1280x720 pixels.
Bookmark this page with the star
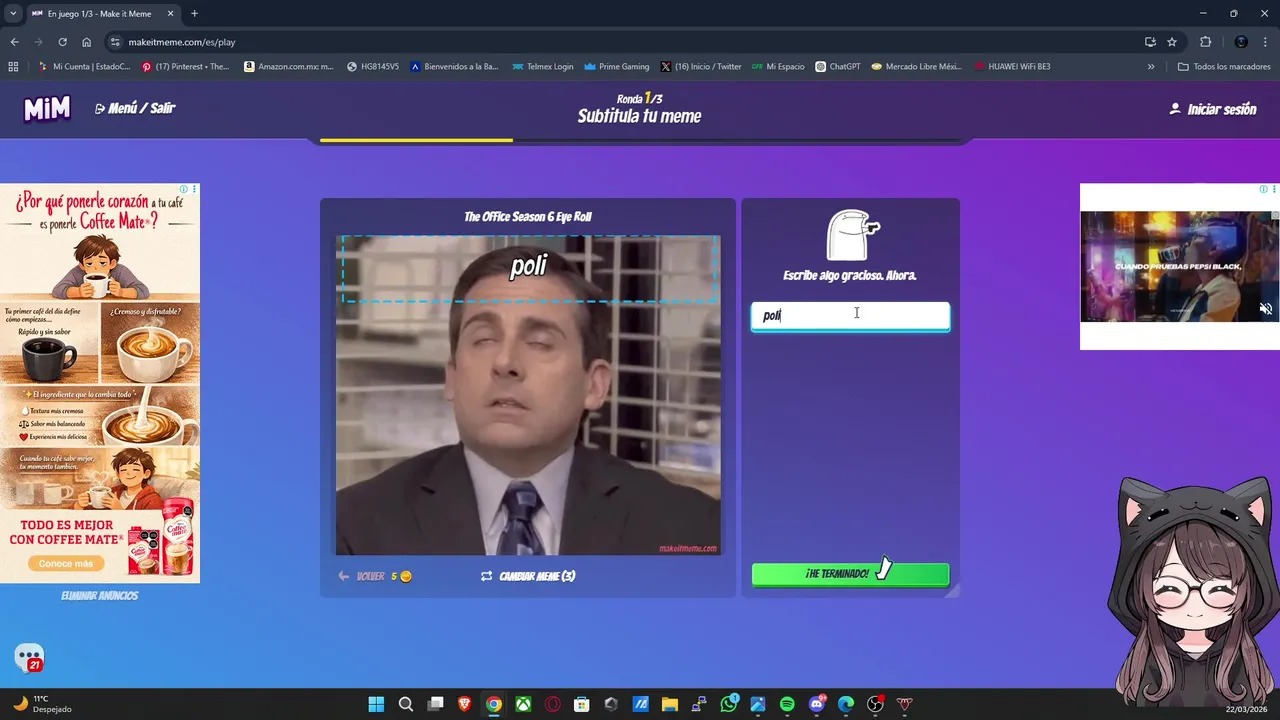coord(1172,42)
